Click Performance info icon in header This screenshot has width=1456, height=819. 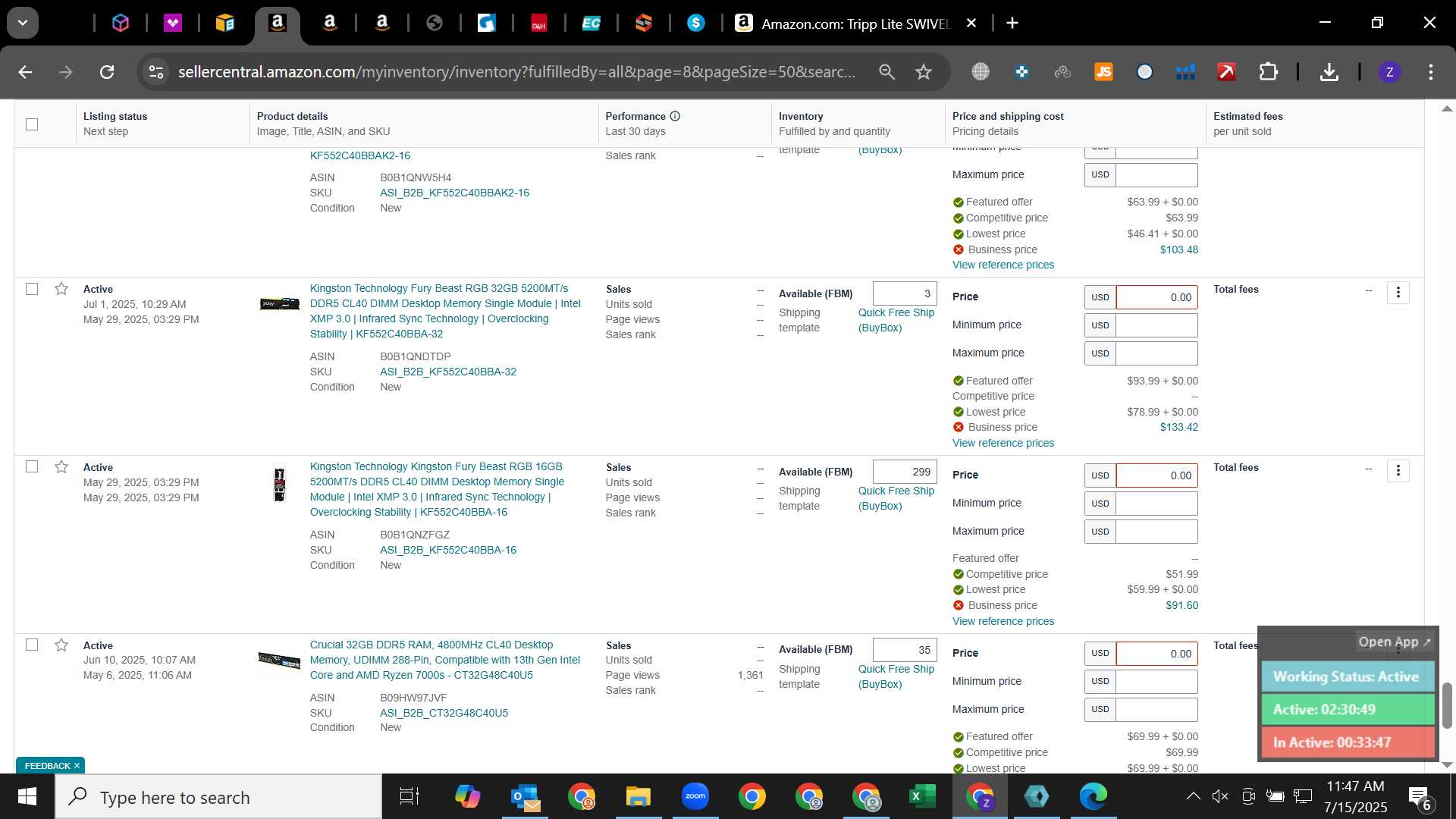pyautogui.click(x=675, y=116)
